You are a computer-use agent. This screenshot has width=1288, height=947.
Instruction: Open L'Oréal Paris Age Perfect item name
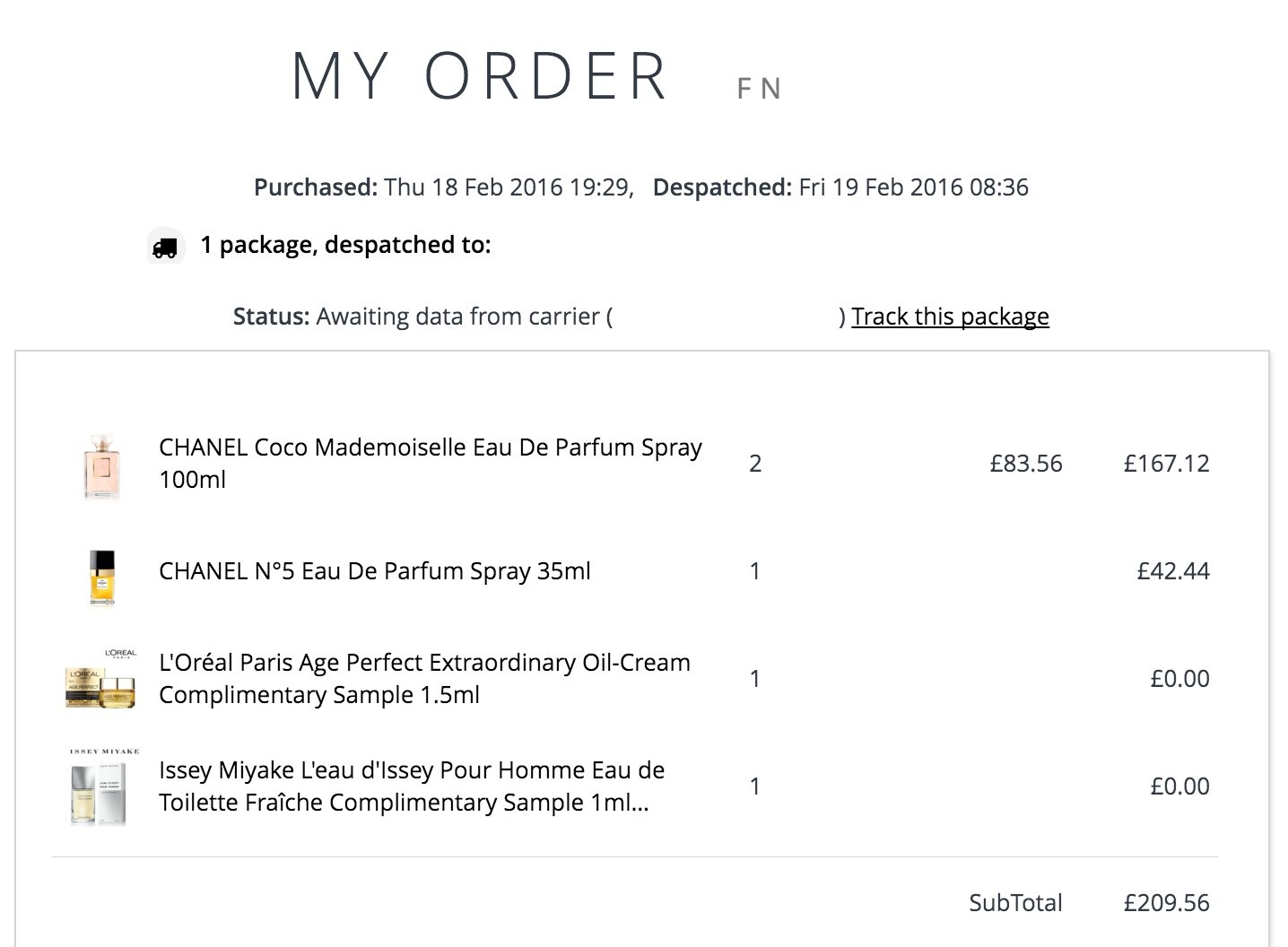click(425, 679)
